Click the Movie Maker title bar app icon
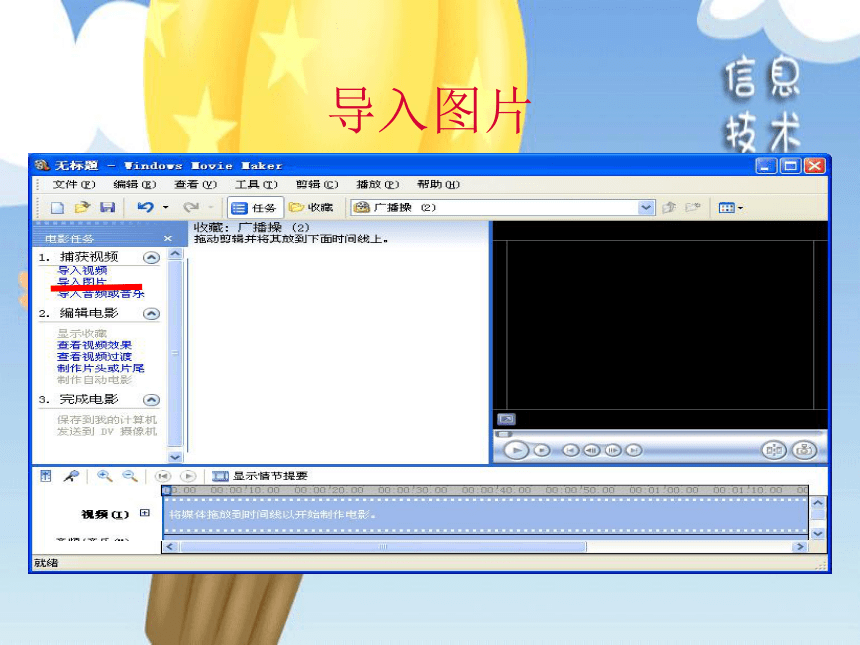Viewport: 860px width, 645px height. [42, 165]
